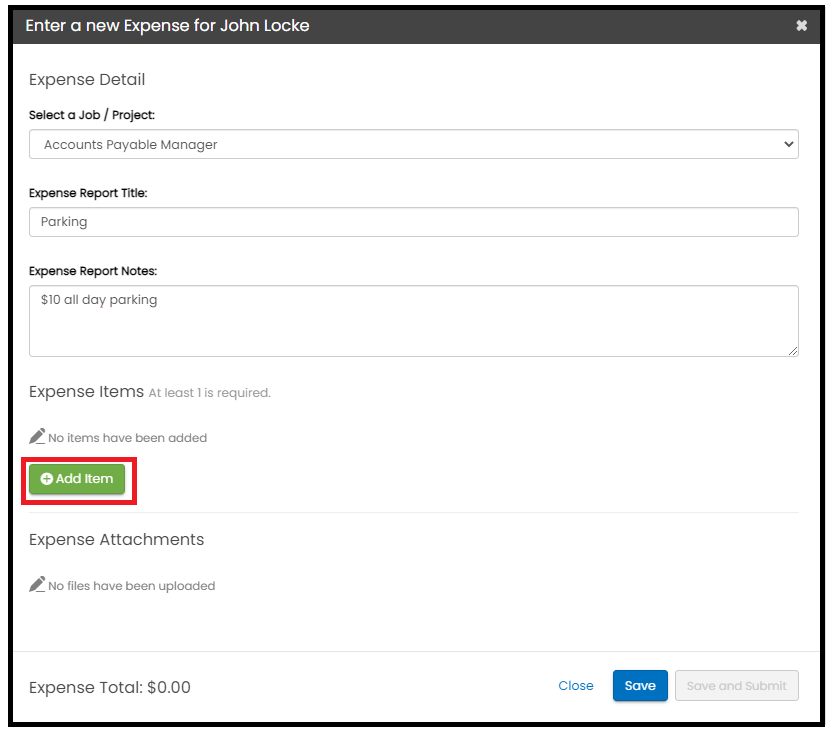831x741 pixels.
Task: Click the Expense Attachments heading
Action: (x=117, y=540)
